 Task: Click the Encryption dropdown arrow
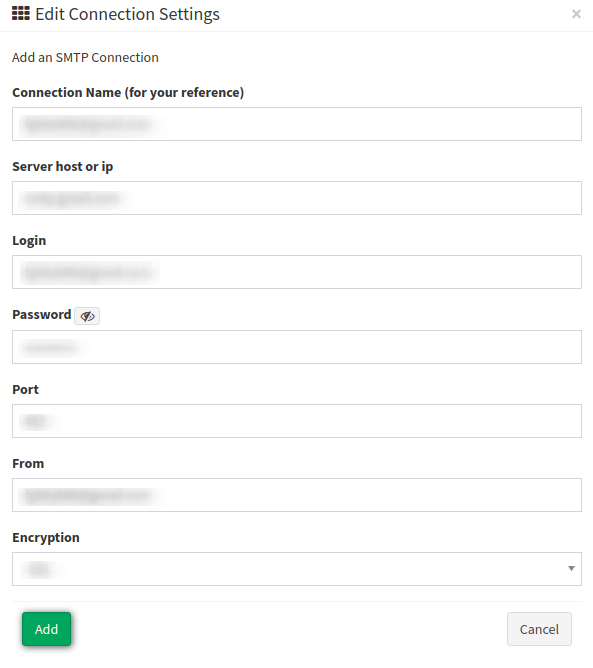tap(571, 569)
